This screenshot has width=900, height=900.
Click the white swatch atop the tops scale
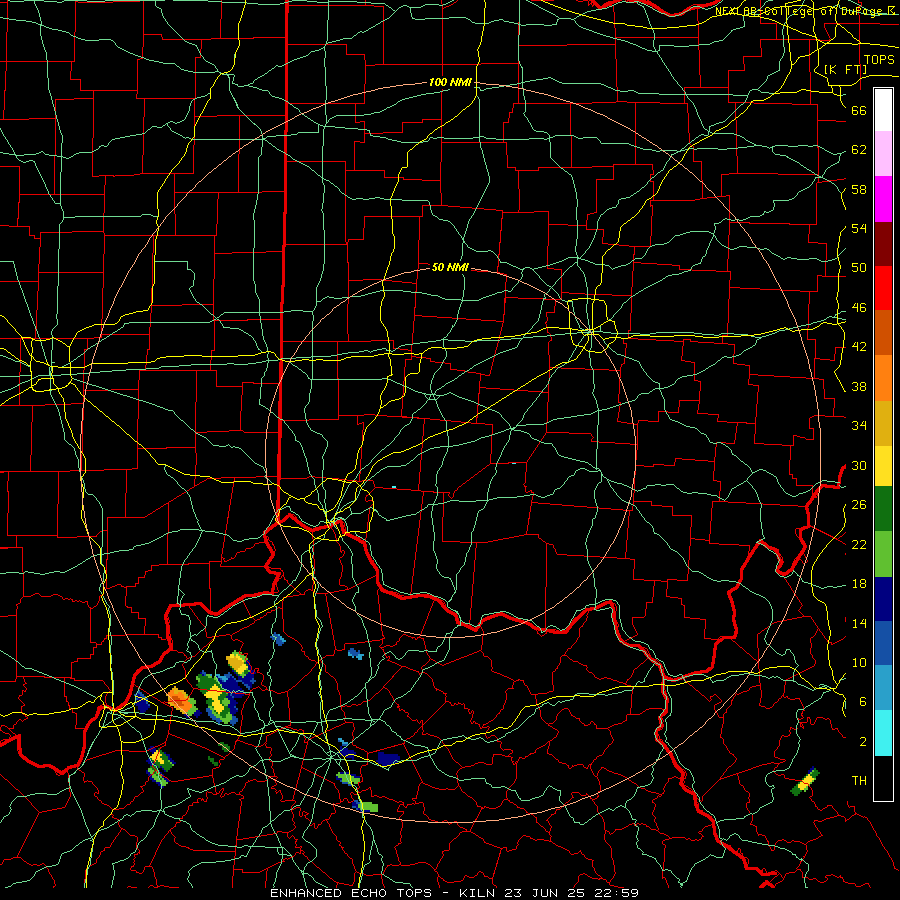coord(883,110)
